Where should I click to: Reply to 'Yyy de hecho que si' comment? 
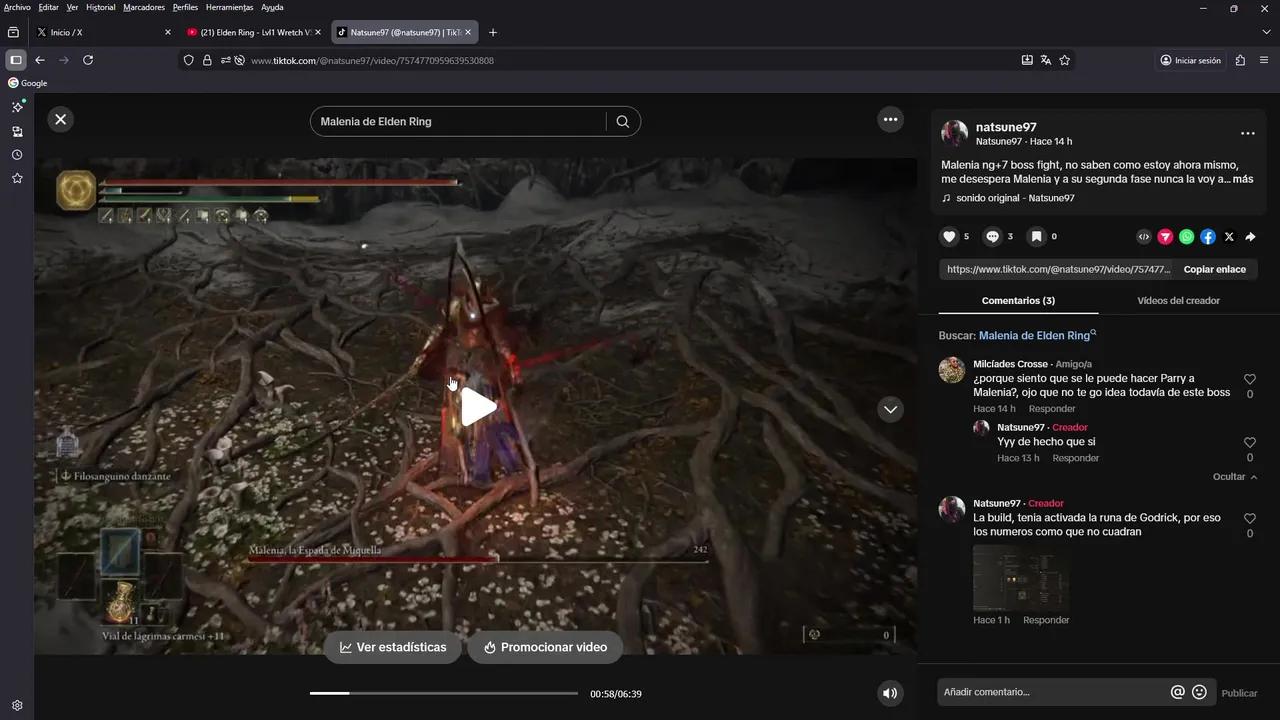(x=1075, y=458)
